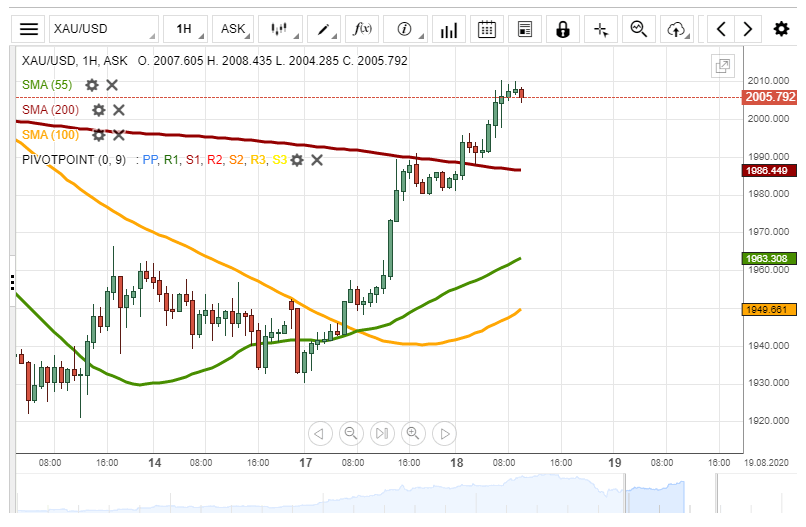Remove the SMA (55) indicator
Screen dimensions: 806x527
(112, 85)
